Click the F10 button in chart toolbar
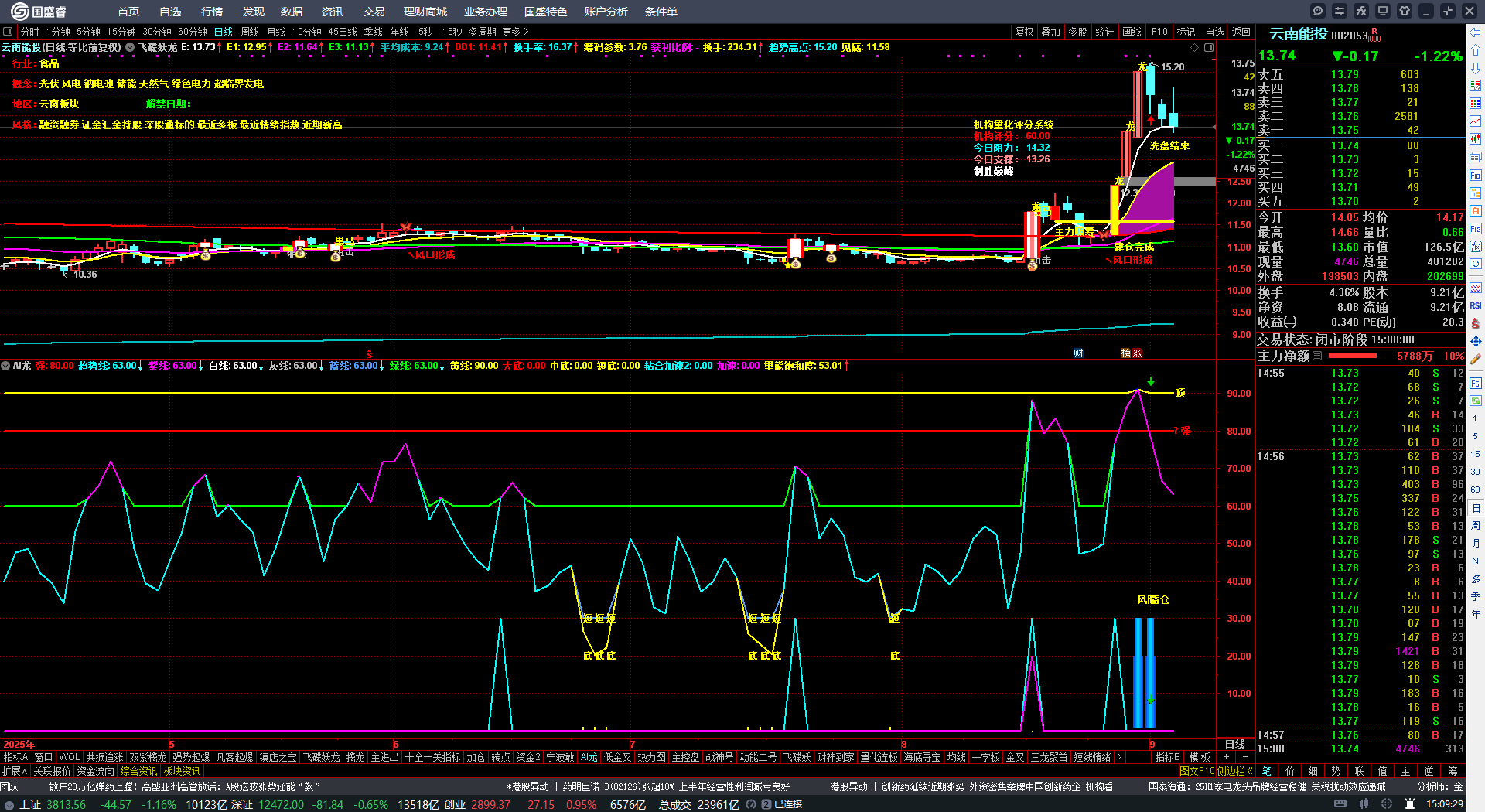Screen dimensions: 1485x812 [x=1159, y=32]
